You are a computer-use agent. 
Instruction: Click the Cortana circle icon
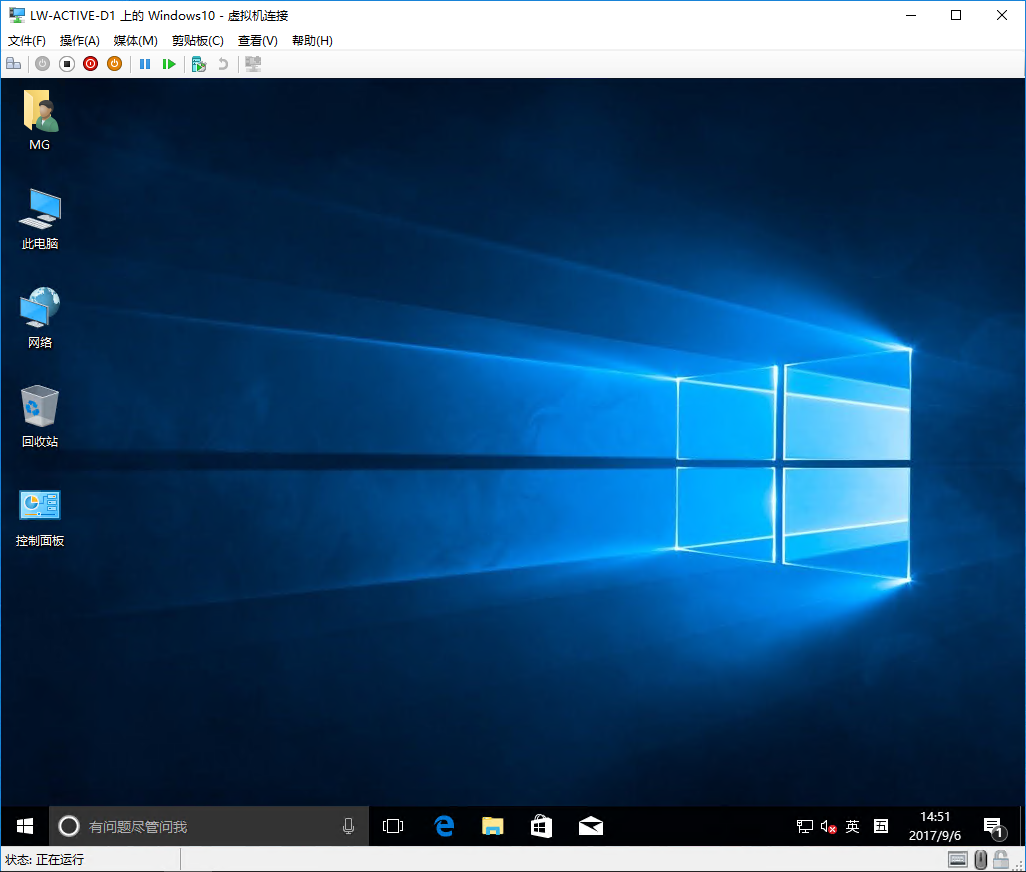pos(69,826)
